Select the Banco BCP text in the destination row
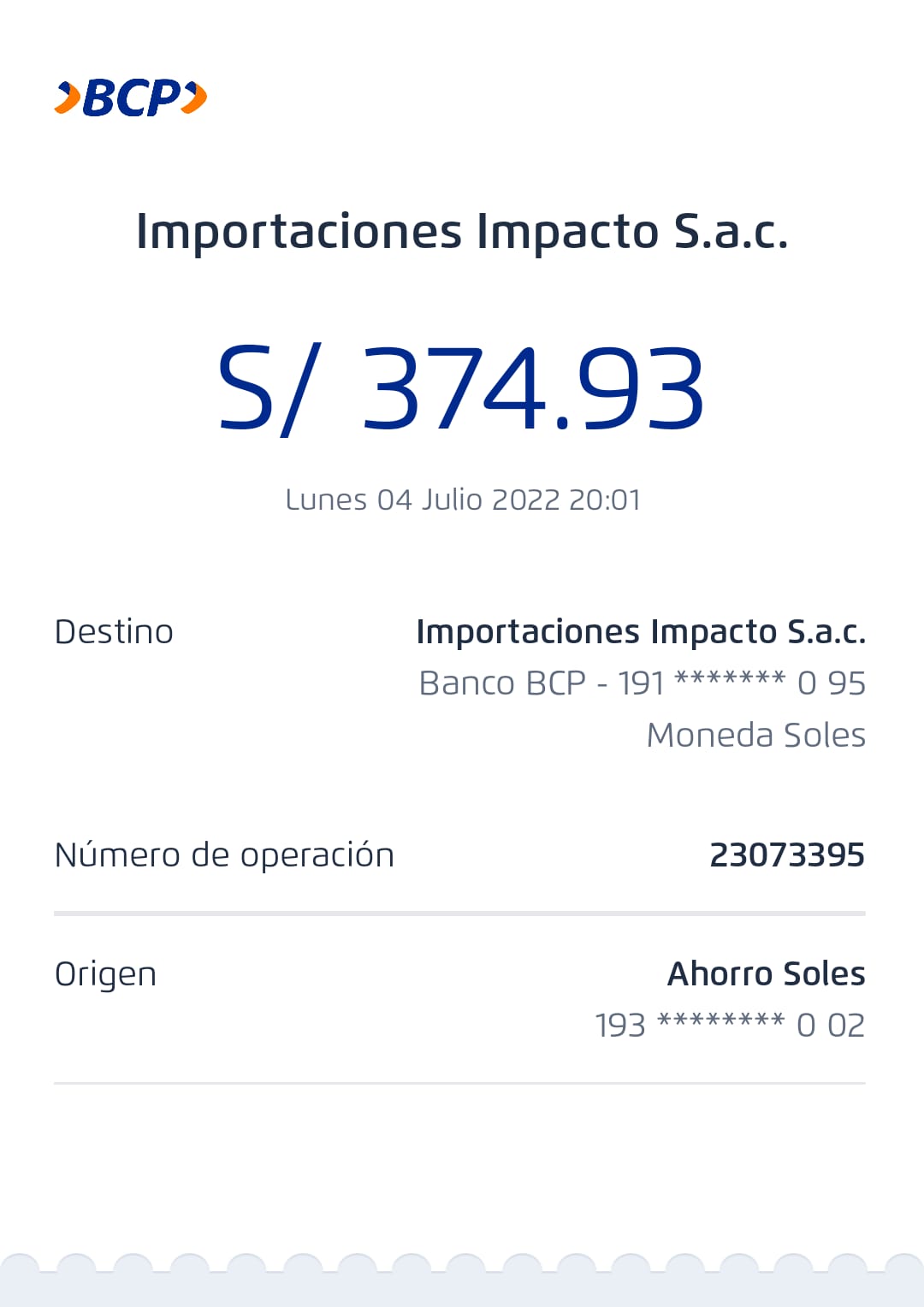The image size is (924, 1307). [x=502, y=683]
